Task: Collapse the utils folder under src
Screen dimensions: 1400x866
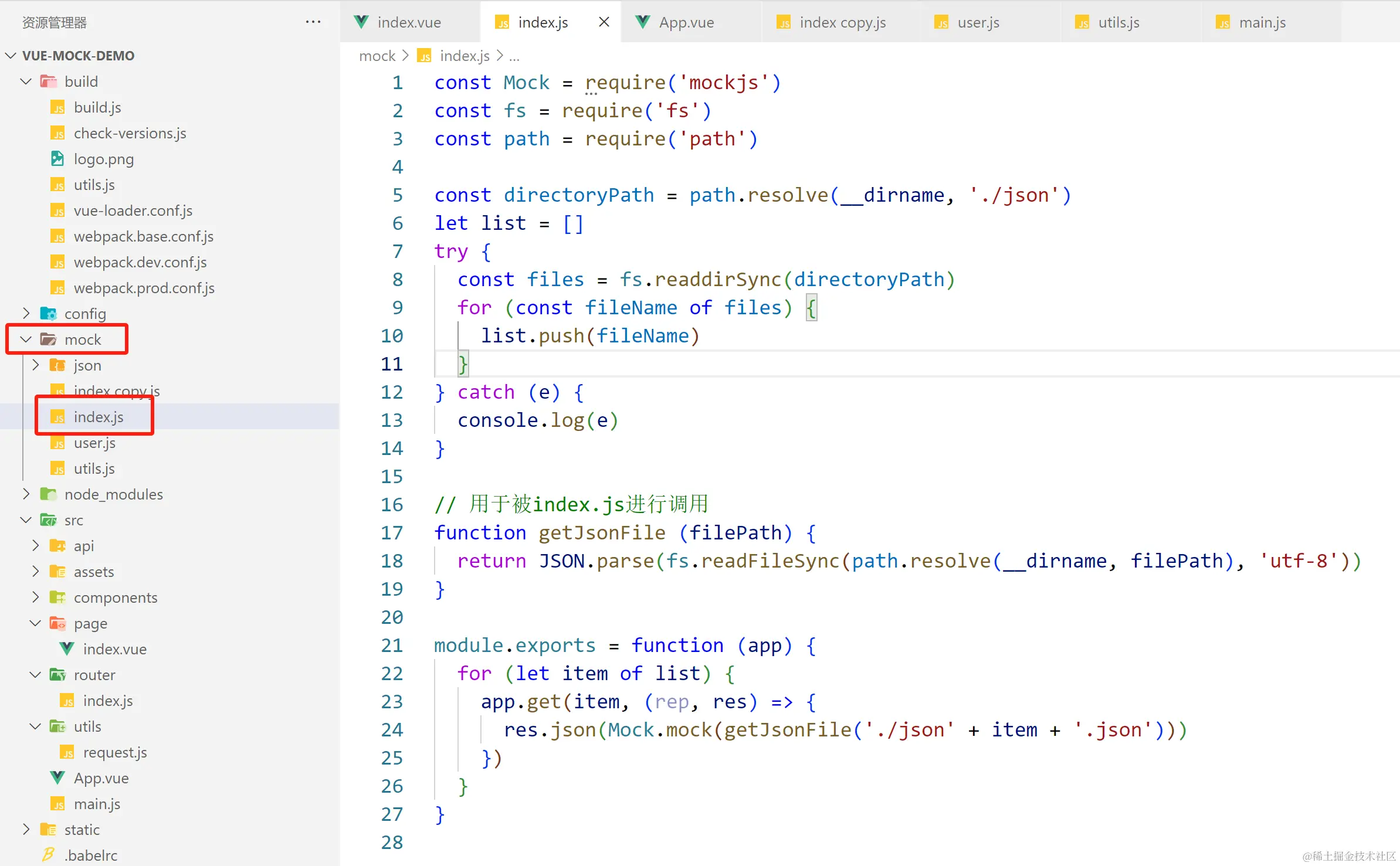Action: click(x=35, y=726)
